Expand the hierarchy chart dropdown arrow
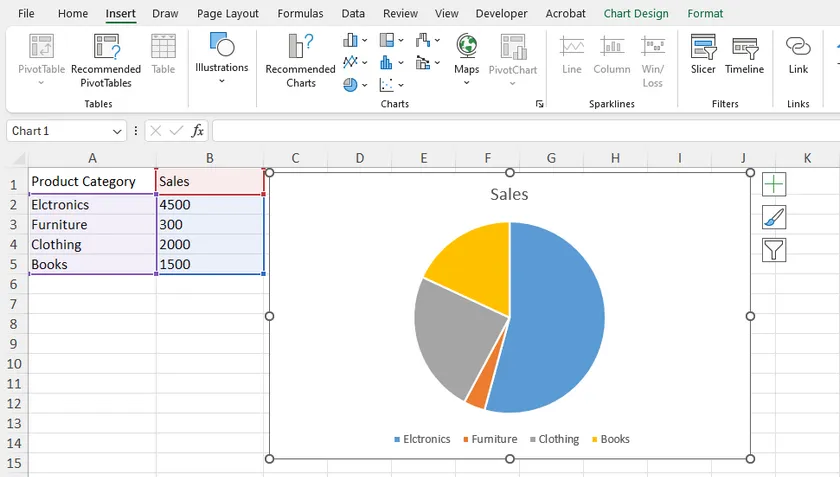The width and height of the screenshot is (840, 477). 401,40
